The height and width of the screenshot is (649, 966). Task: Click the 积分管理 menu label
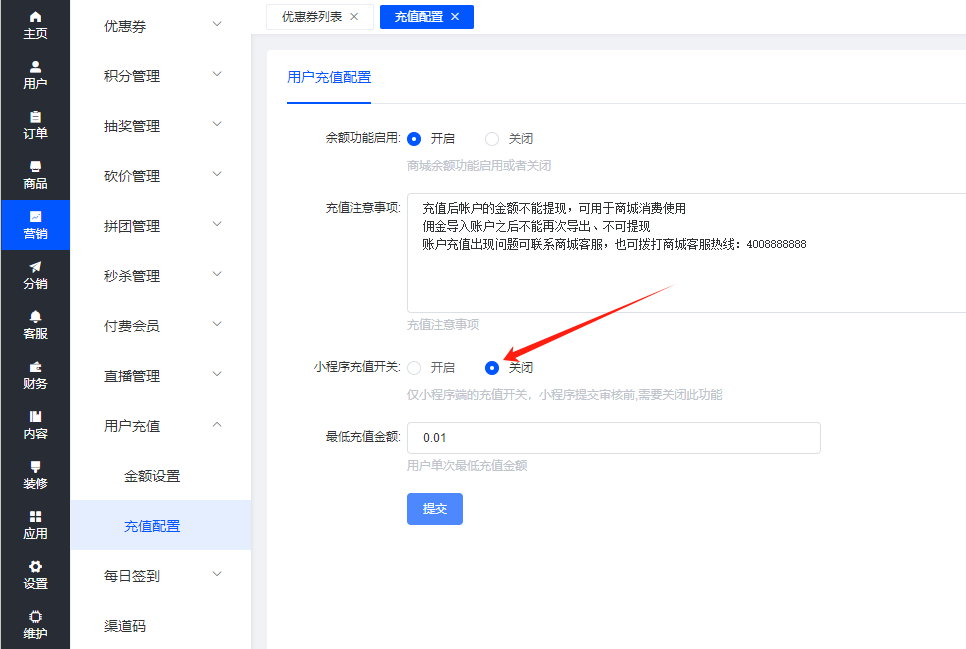pos(132,76)
